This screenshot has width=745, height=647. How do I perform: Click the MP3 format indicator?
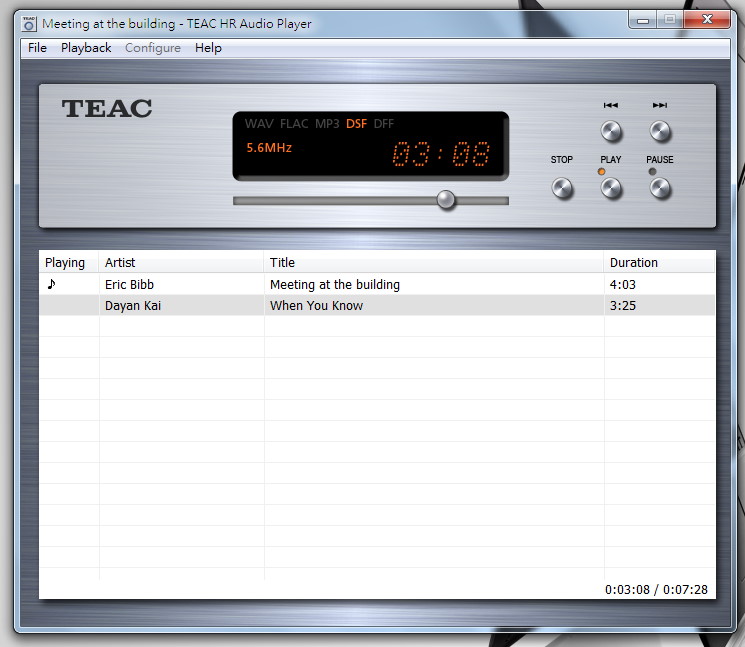coord(327,124)
